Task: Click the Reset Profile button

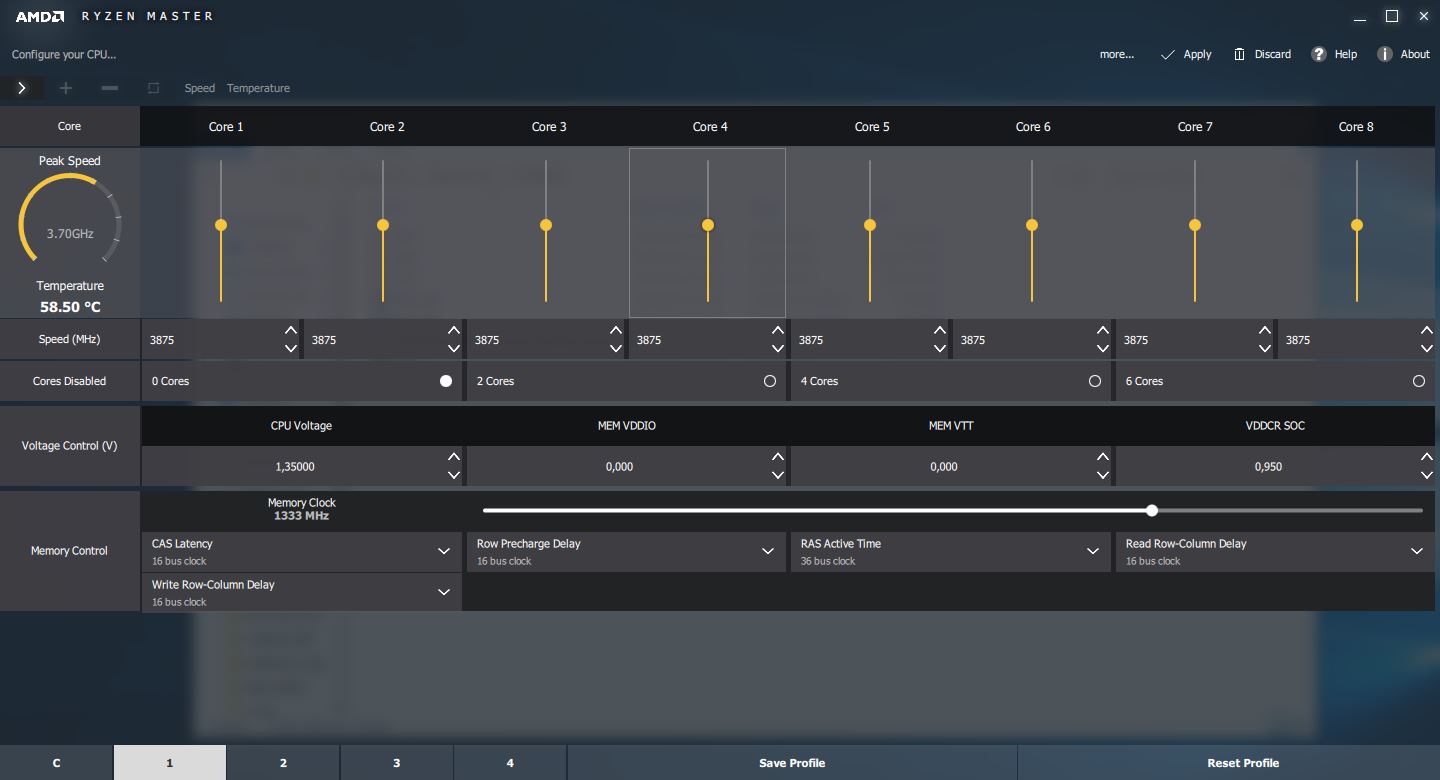Action: tap(1242, 763)
